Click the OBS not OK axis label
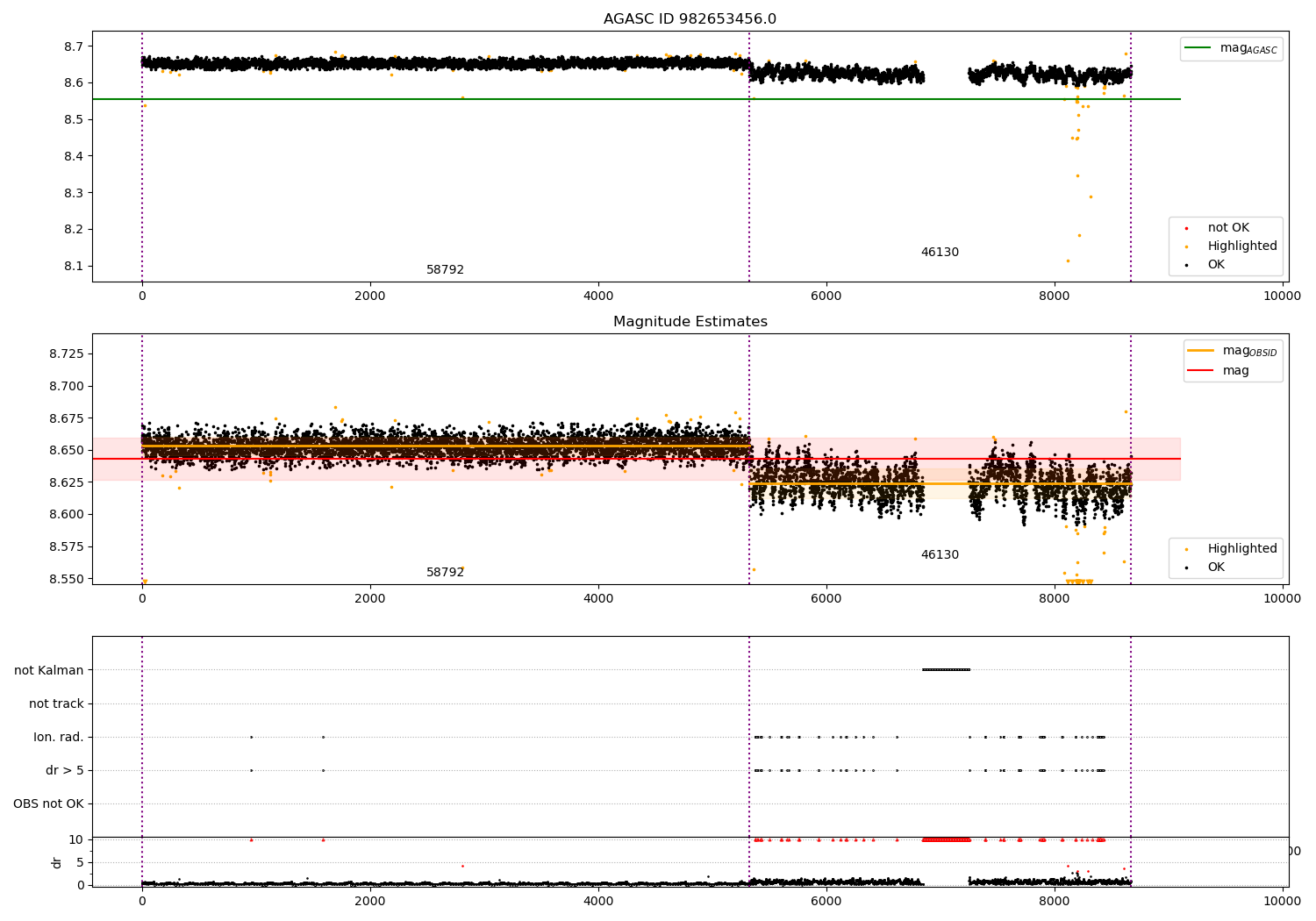Screen dimensions: 1316x921 [48, 803]
